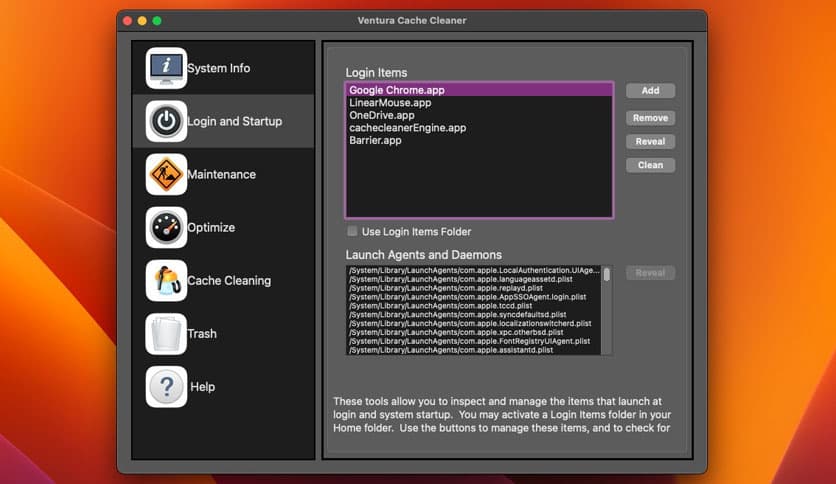
Task: Open the Trash papers icon
Action: click(166, 334)
